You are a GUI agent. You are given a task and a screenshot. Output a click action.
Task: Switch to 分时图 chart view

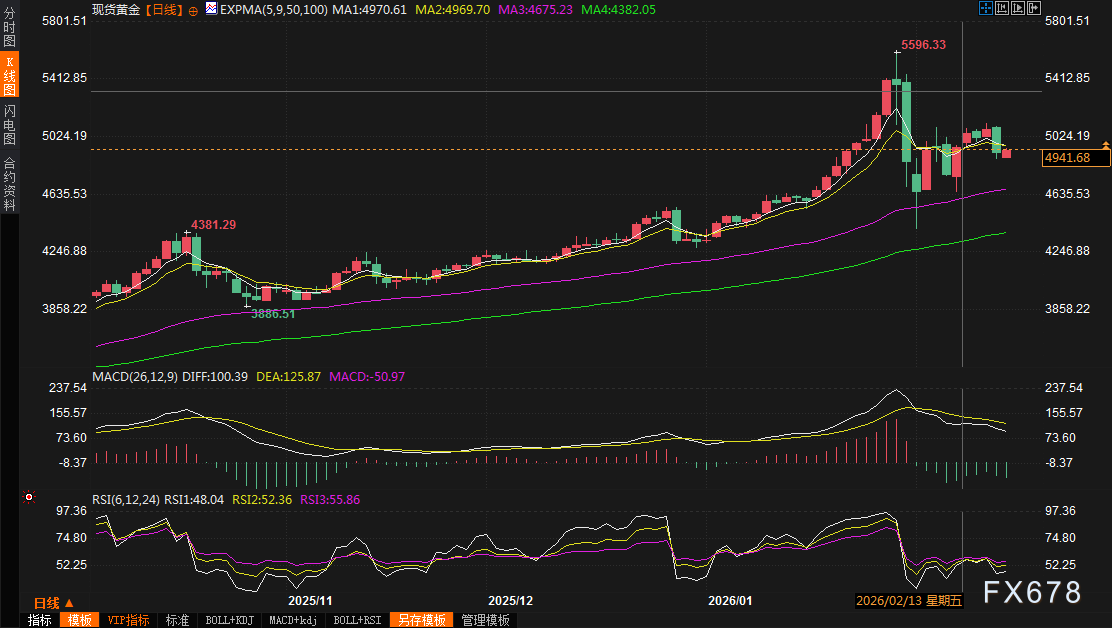tap(8, 28)
